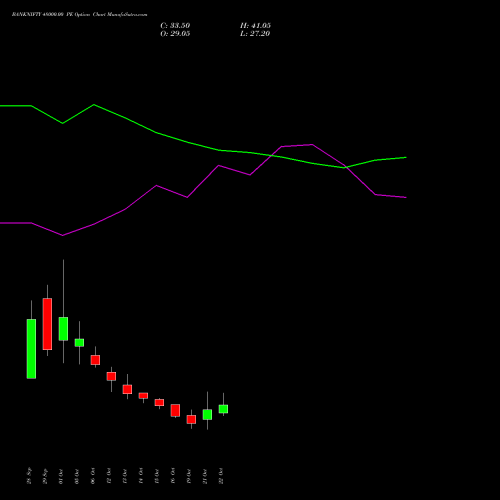Screen dimensions: 500x500
Task: Select the red candle above 14 Oct
Action: coord(143,396)
